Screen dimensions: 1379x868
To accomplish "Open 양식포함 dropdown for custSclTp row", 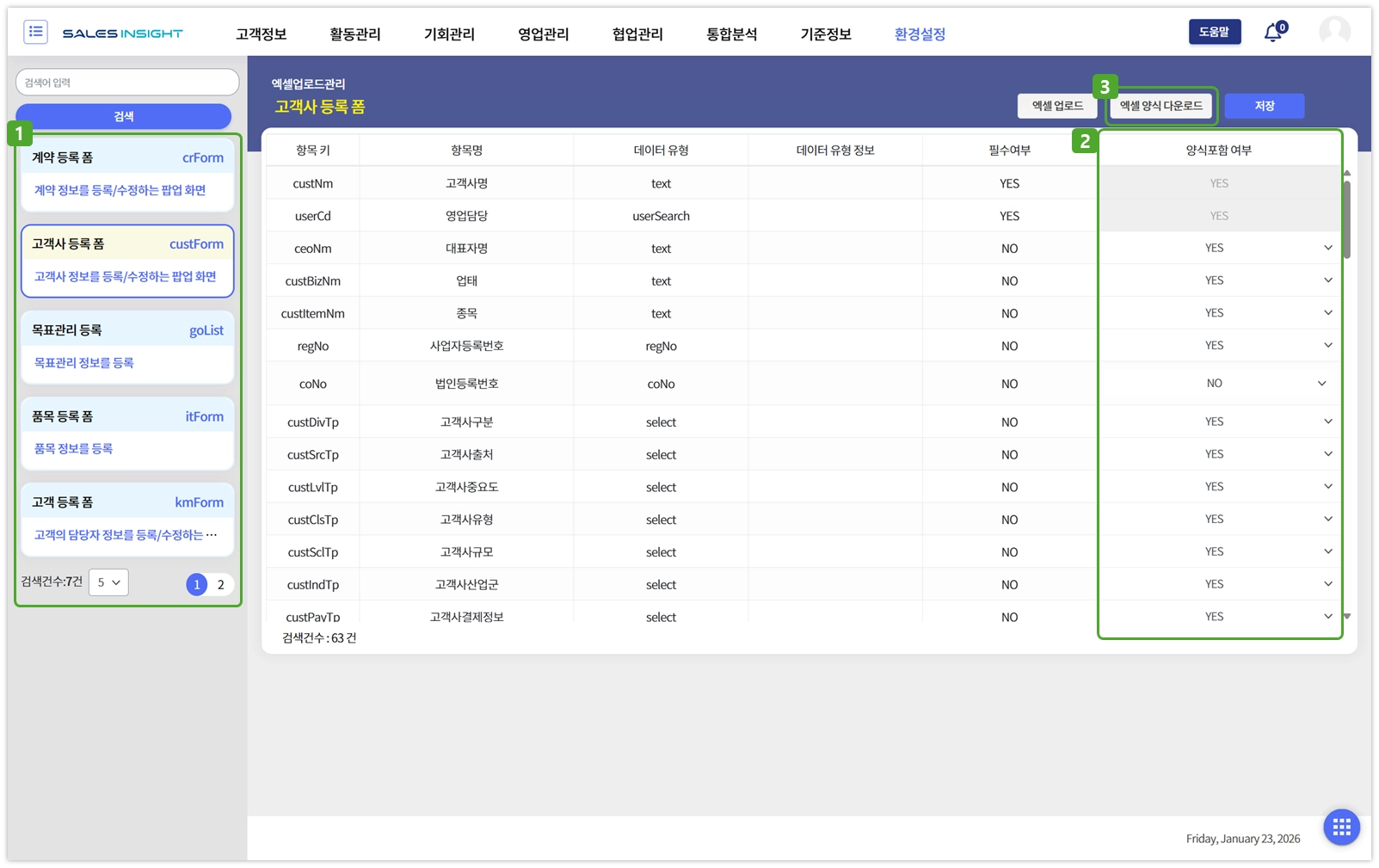I will (x=1219, y=551).
